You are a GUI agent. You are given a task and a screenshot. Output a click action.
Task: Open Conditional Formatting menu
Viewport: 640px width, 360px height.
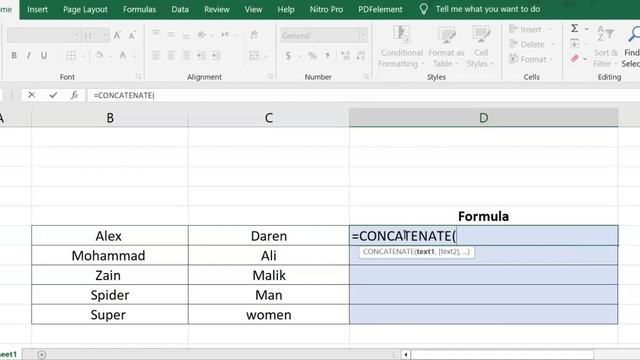[x=402, y=47]
